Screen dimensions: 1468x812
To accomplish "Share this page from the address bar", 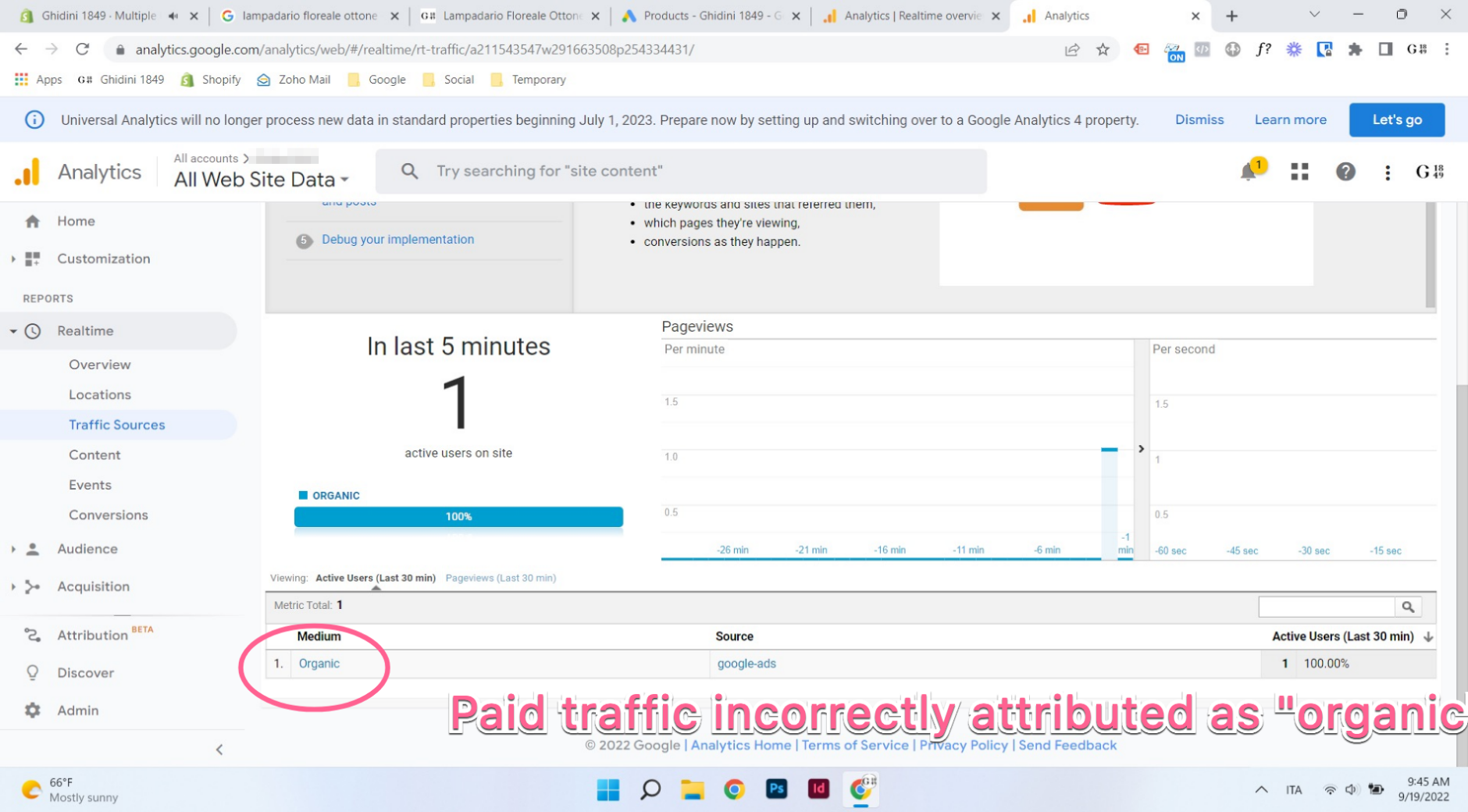I will [1072, 49].
